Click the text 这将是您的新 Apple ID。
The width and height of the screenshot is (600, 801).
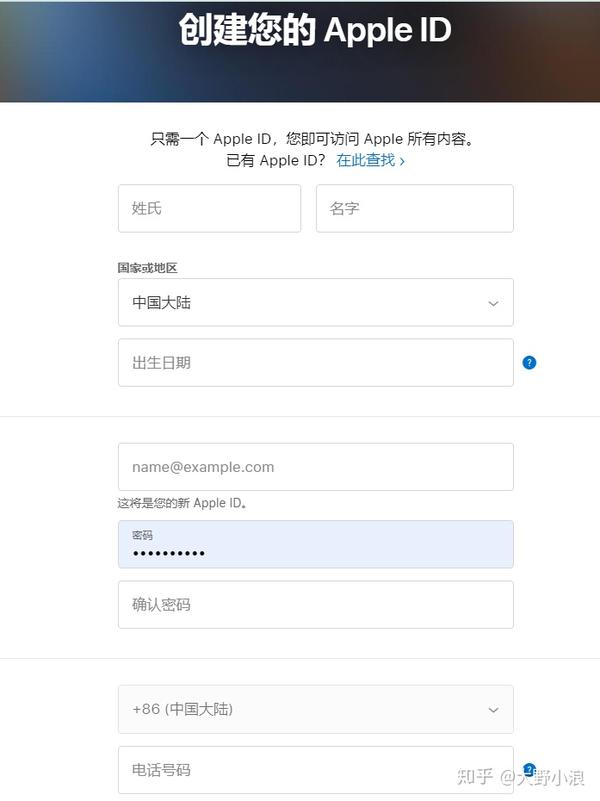click(182, 503)
